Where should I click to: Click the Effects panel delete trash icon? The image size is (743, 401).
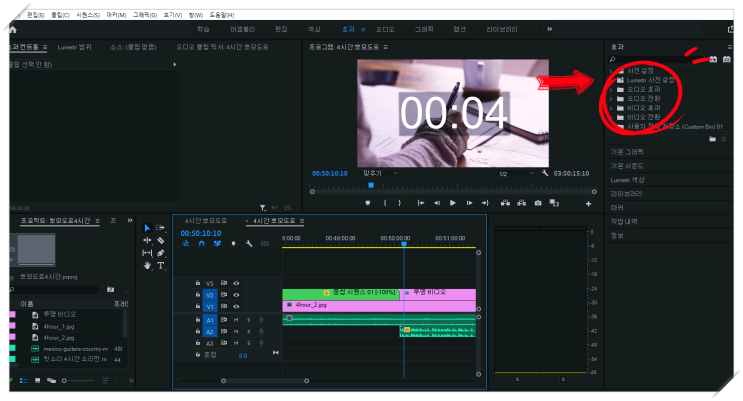[x=724, y=139]
